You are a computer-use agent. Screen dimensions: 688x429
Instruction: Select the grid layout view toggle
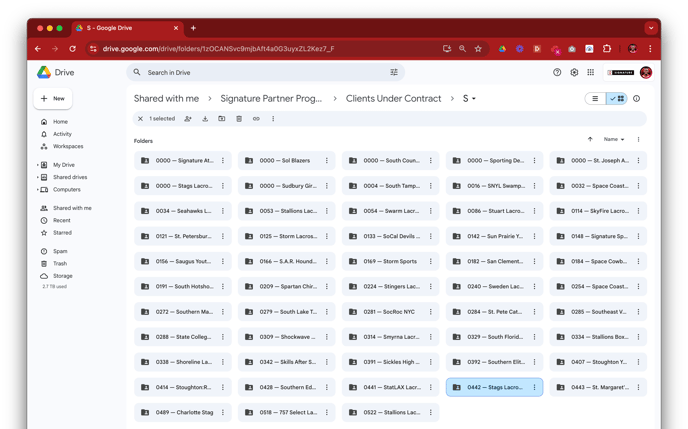(616, 99)
